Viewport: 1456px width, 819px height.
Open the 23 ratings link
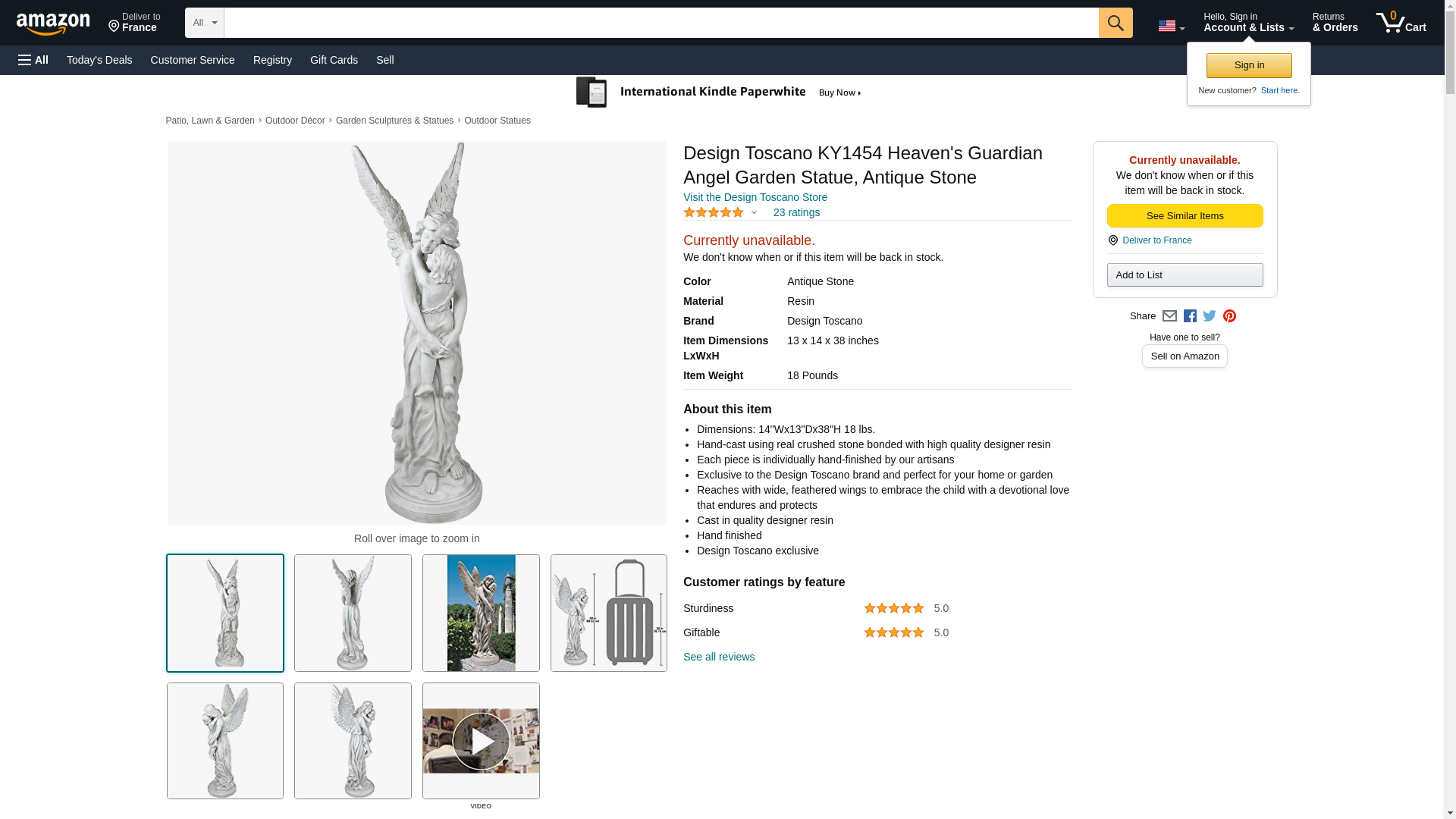(x=796, y=212)
